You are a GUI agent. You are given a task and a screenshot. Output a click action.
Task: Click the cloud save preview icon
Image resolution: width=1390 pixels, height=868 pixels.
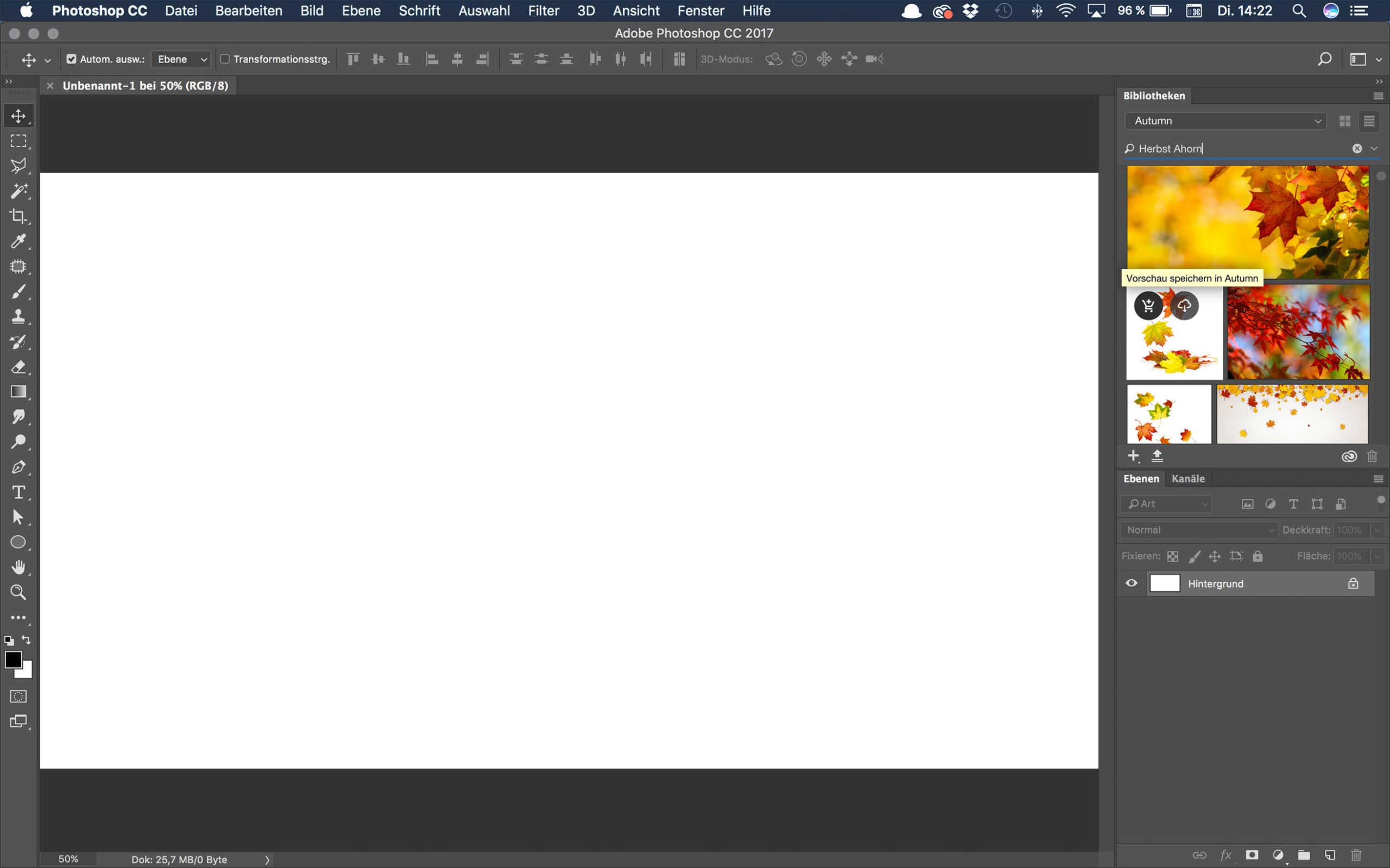1184,306
